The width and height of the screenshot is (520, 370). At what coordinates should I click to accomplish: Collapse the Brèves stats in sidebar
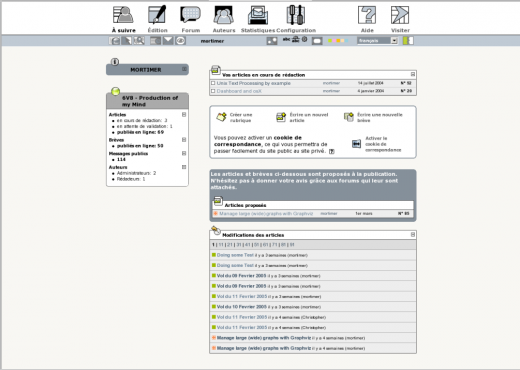pyautogui.click(x=184, y=140)
